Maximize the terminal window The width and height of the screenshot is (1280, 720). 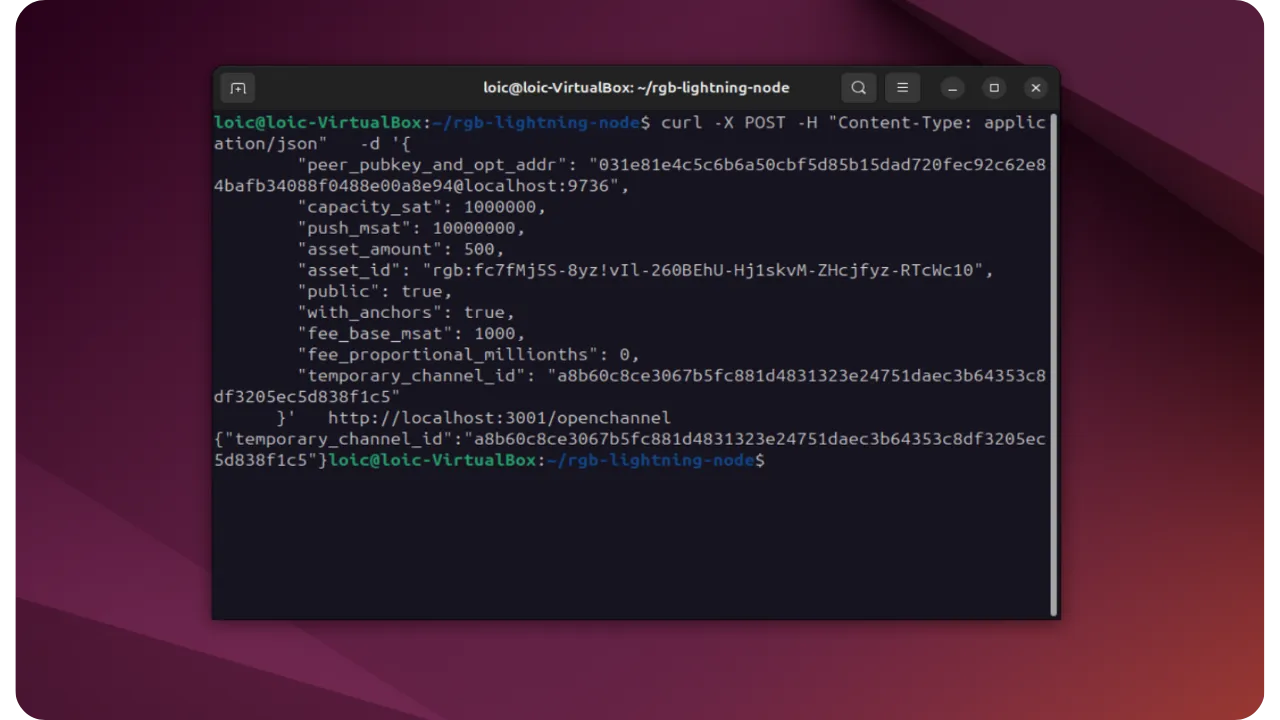coord(994,88)
